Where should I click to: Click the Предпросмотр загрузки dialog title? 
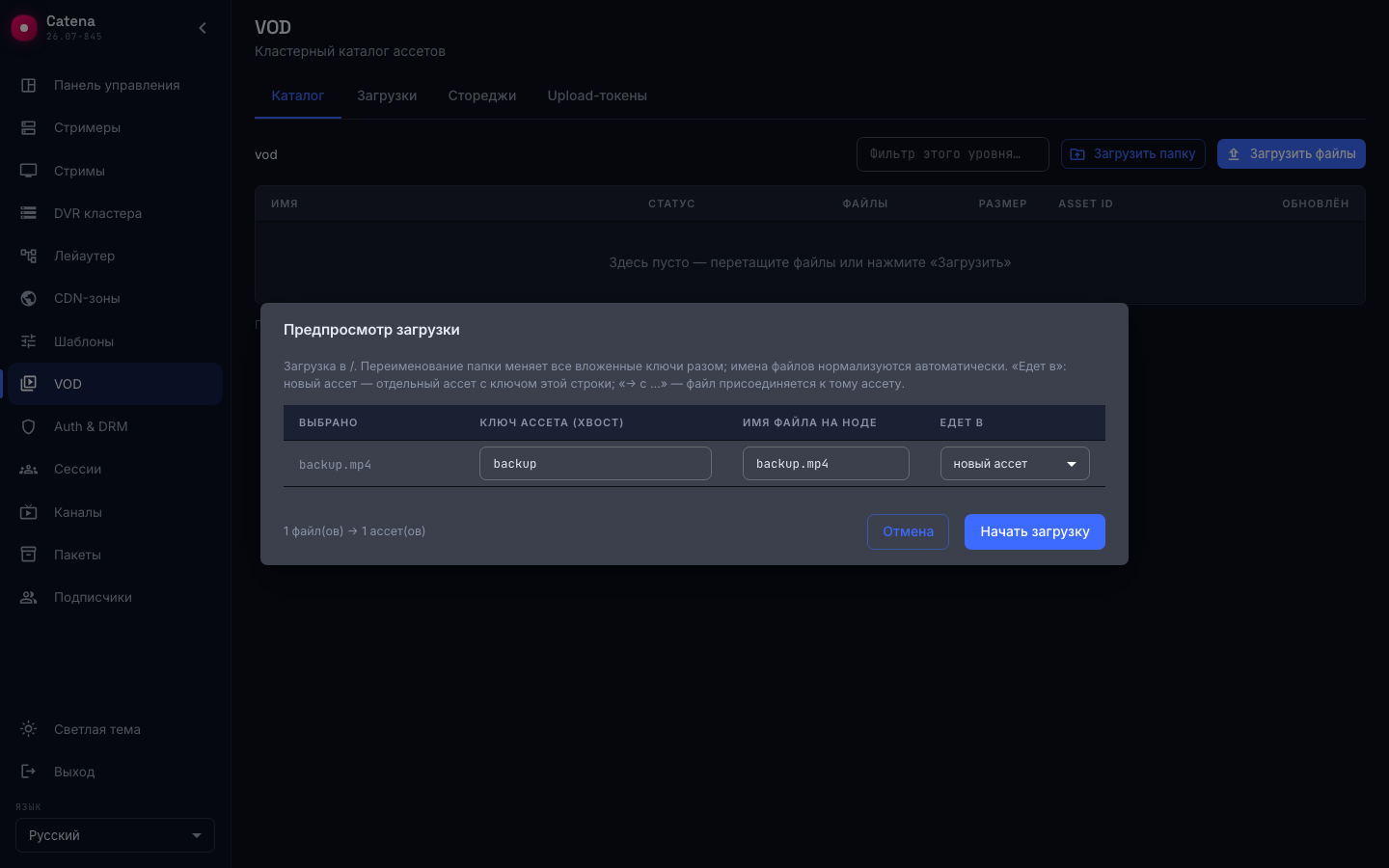point(371,330)
